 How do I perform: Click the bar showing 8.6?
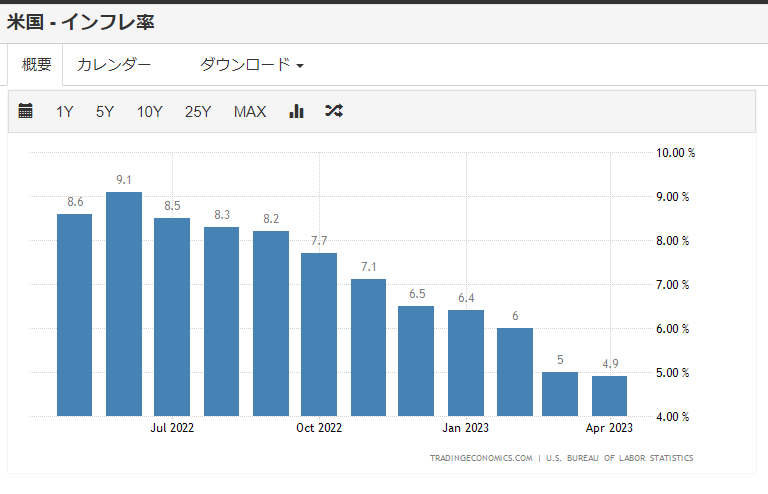[x=74, y=315]
